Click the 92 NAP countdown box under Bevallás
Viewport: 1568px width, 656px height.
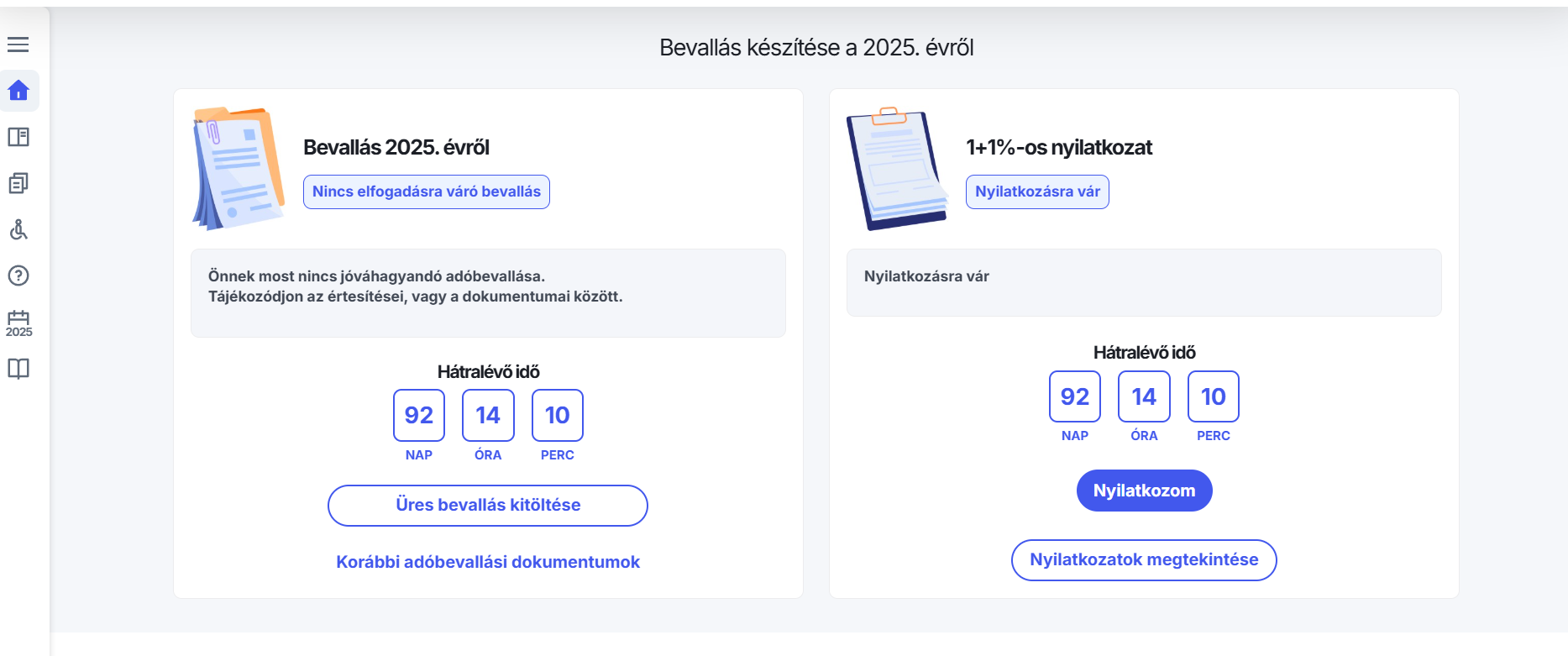tap(419, 415)
